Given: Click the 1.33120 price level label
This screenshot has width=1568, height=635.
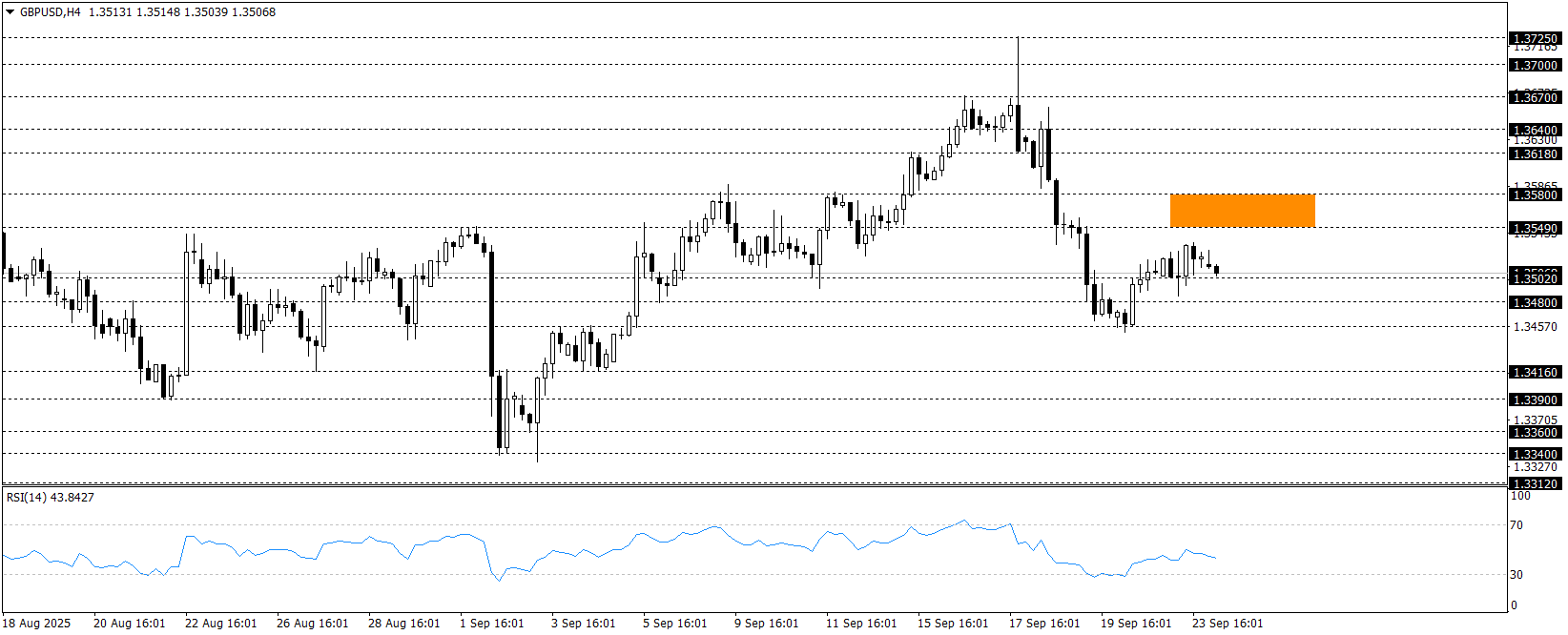Looking at the screenshot, I should (x=1535, y=483).
